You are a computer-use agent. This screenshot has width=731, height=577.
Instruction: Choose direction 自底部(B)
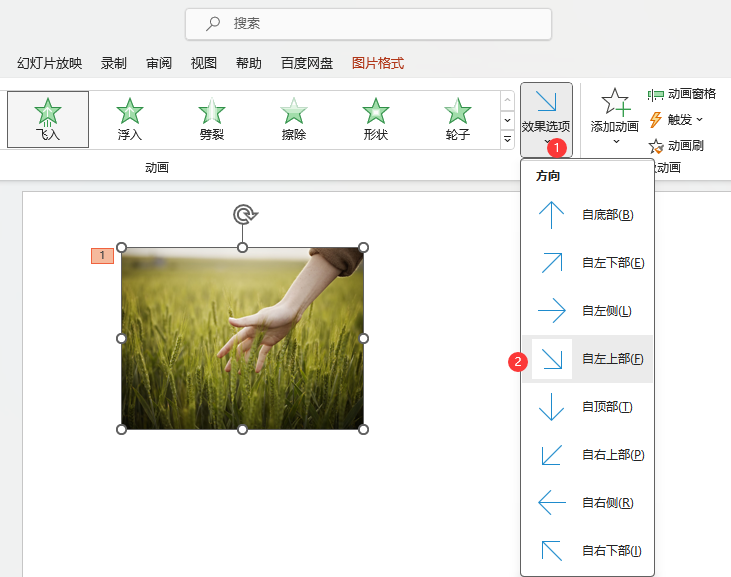click(x=587, y=215)
